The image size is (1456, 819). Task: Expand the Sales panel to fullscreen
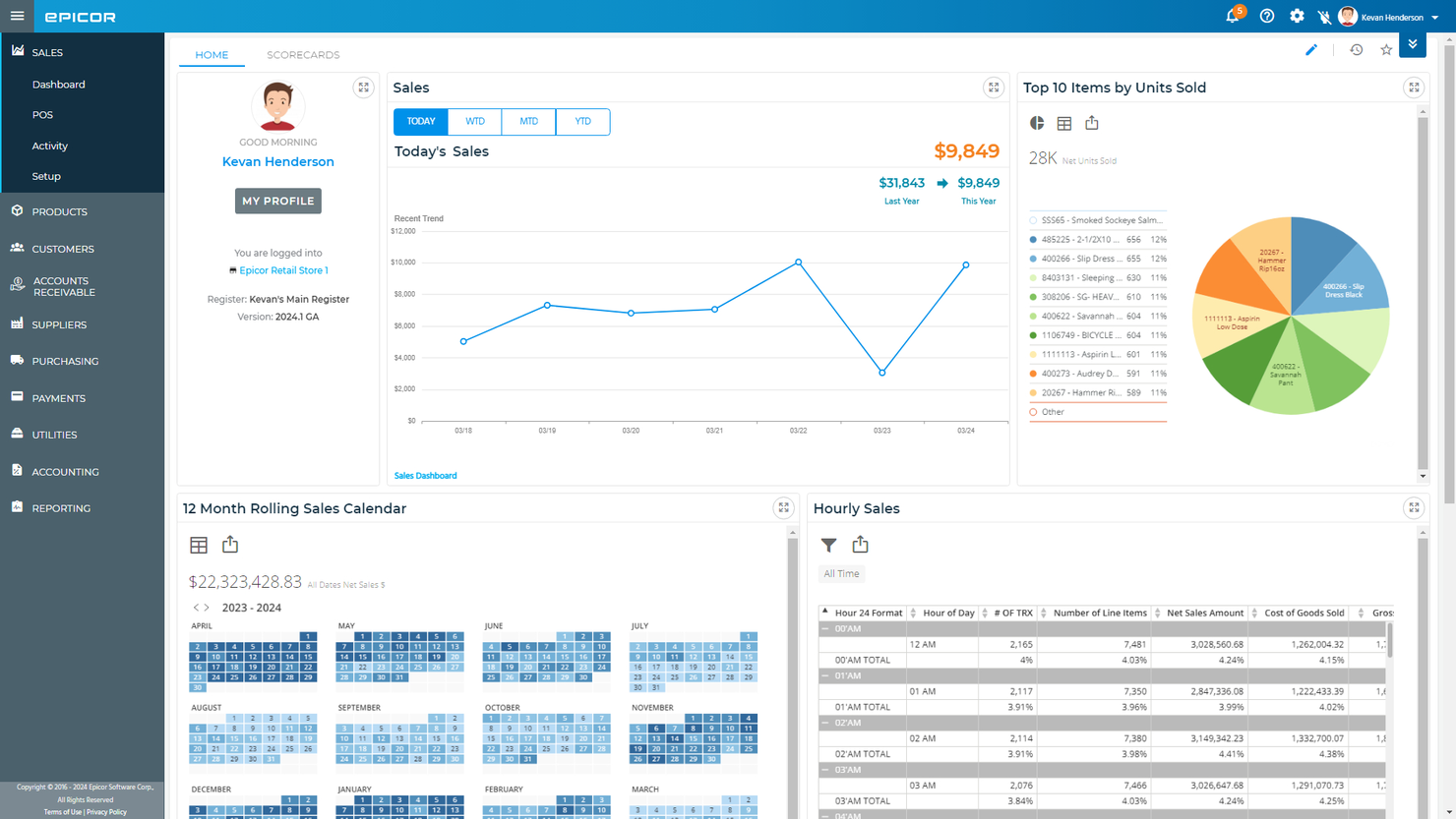point(994,88)
